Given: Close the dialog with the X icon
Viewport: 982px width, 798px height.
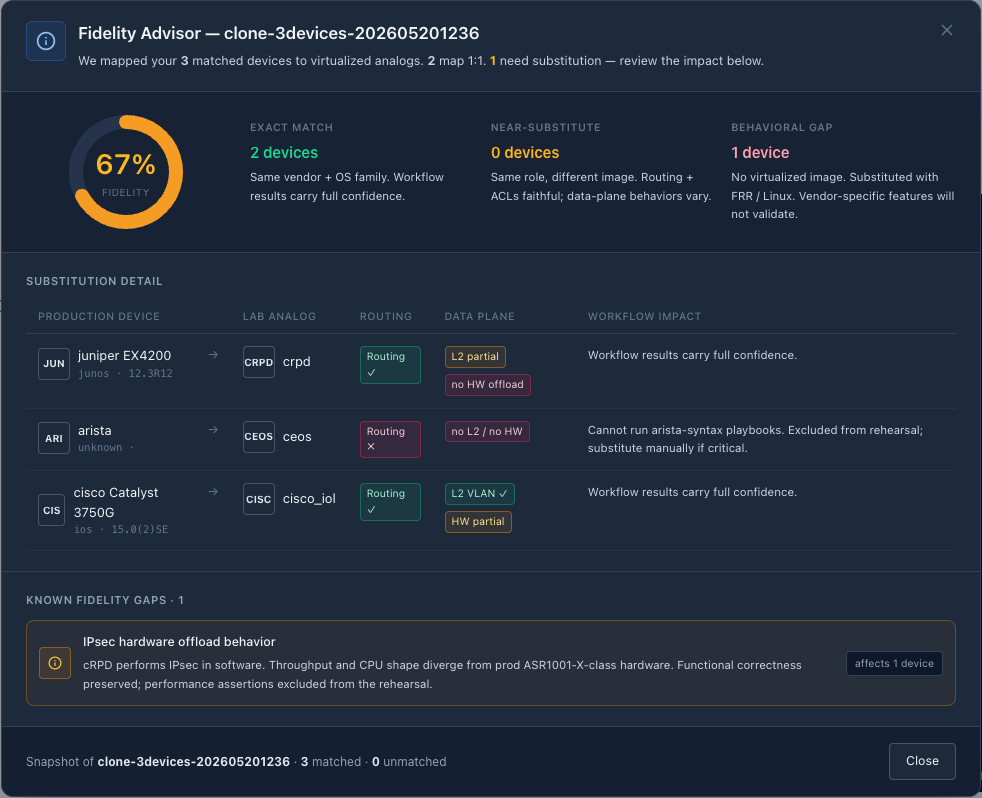Looking at the screenshot, I should (x=946, y=30).
